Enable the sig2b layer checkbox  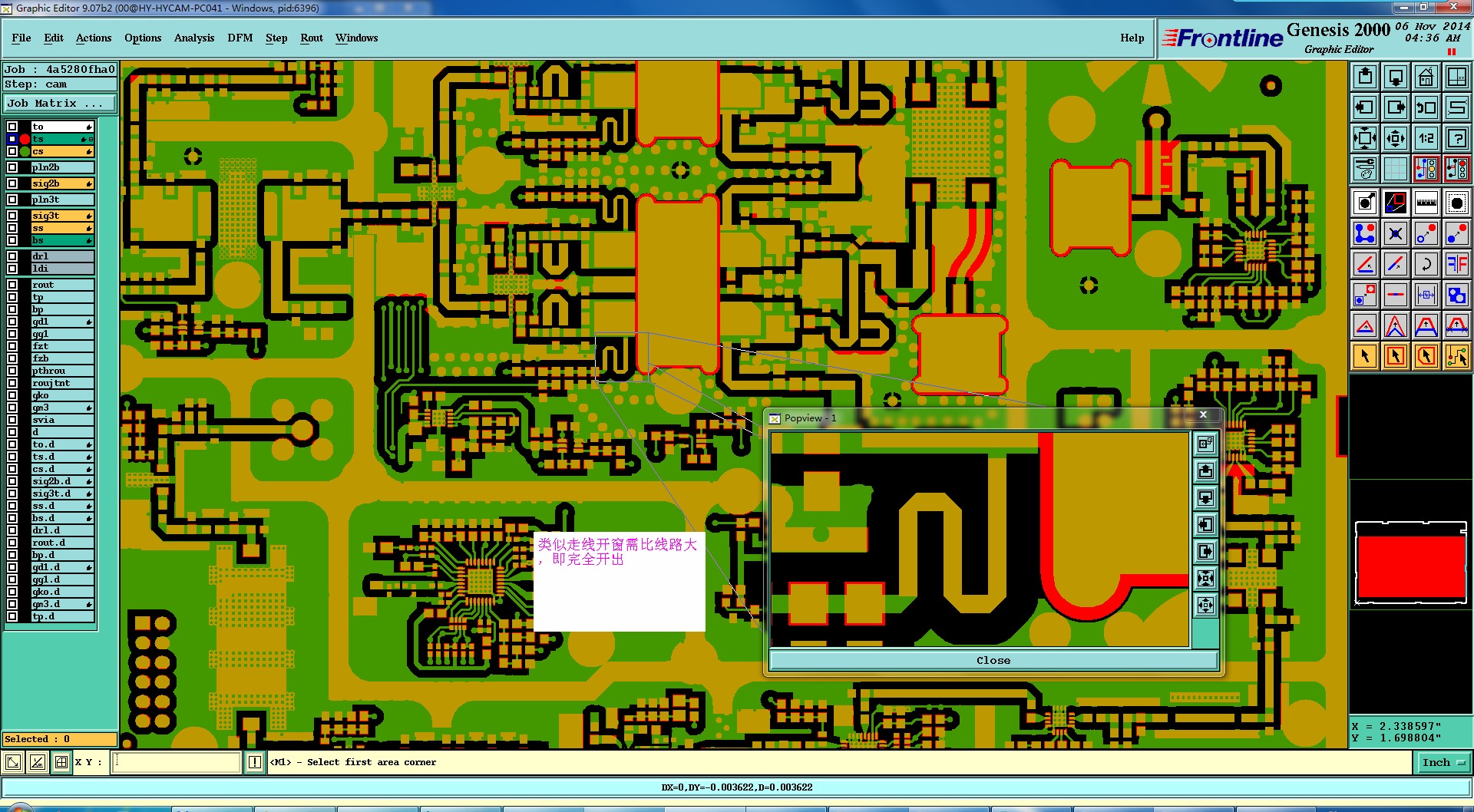pos(12,183)
